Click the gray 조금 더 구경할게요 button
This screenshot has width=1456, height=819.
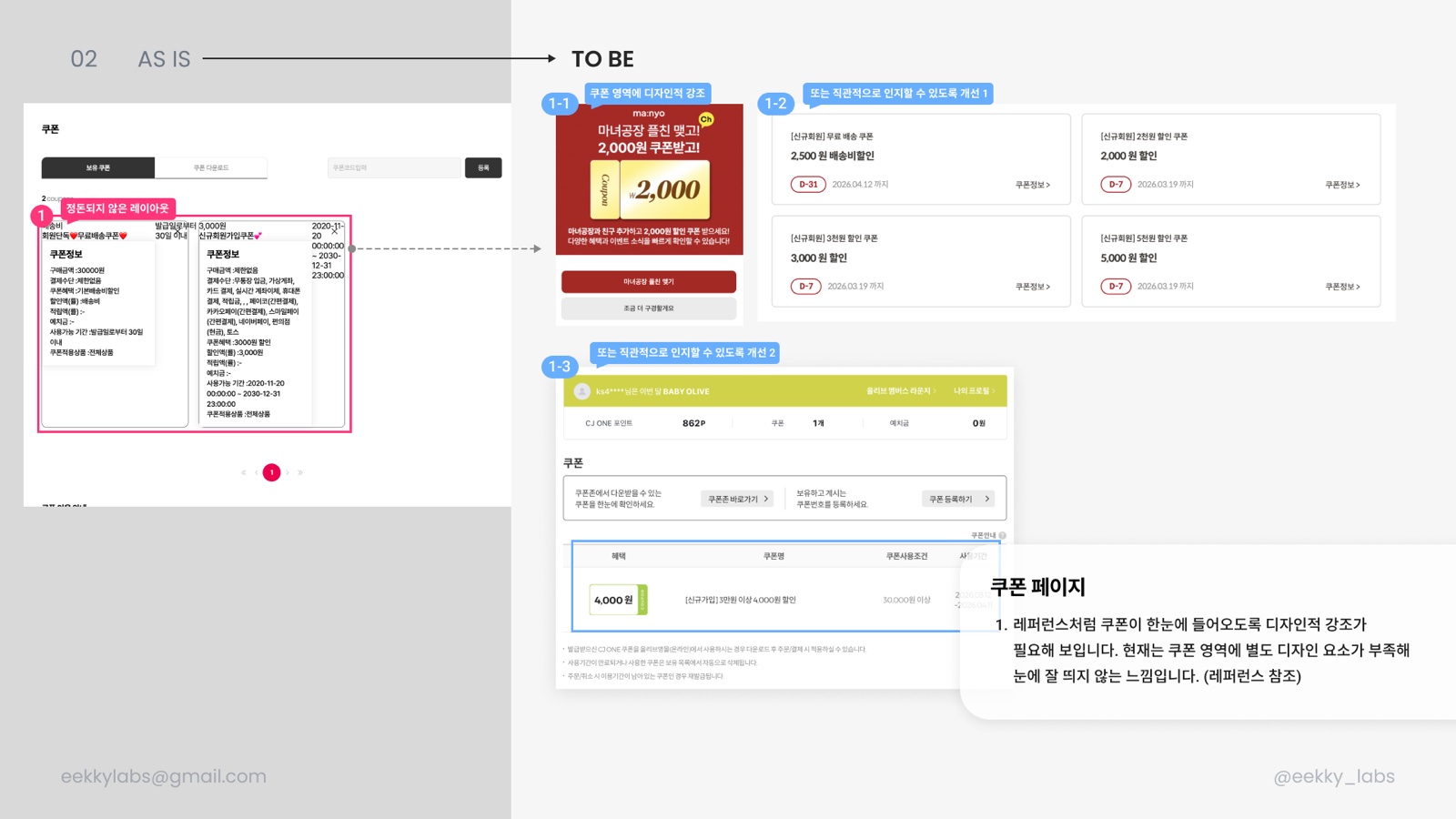tap(649, 308)
